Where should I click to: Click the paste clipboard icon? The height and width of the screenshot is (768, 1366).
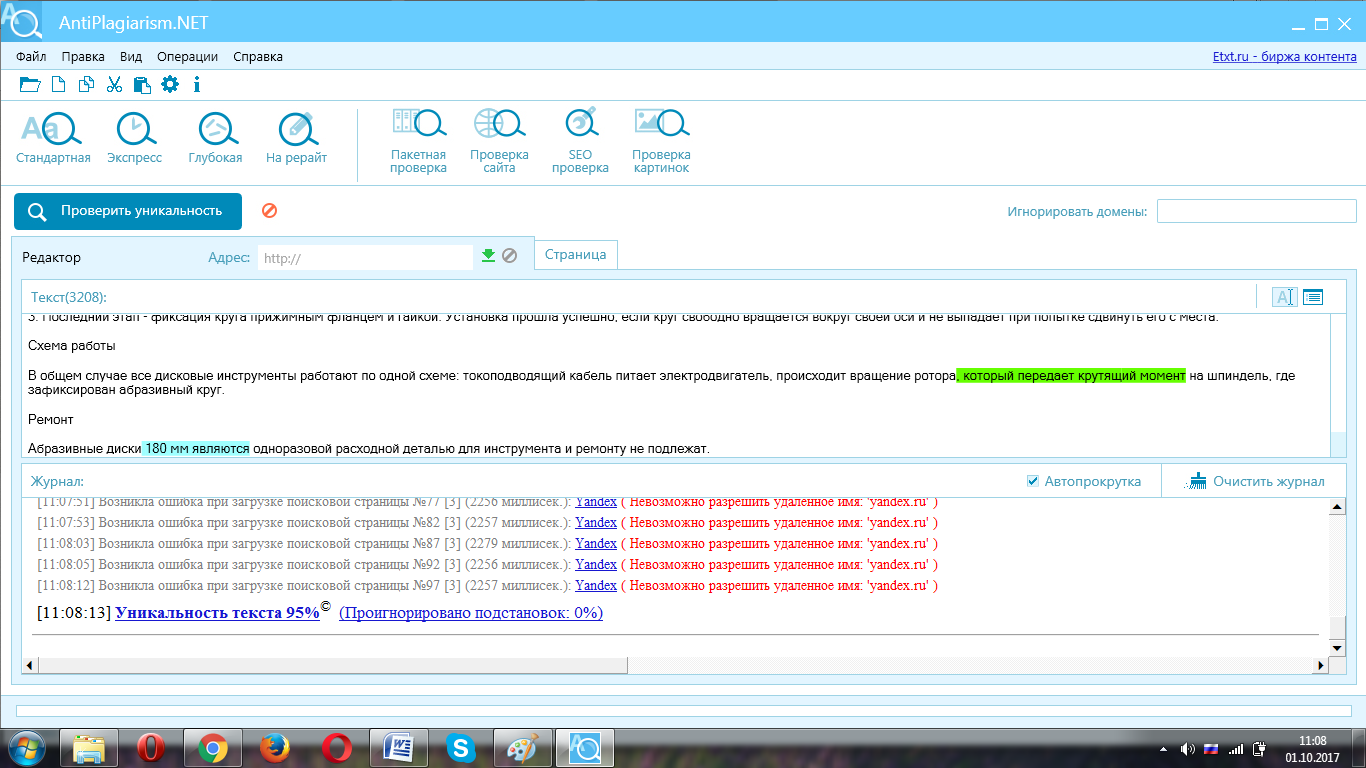[x=142, y=85]
